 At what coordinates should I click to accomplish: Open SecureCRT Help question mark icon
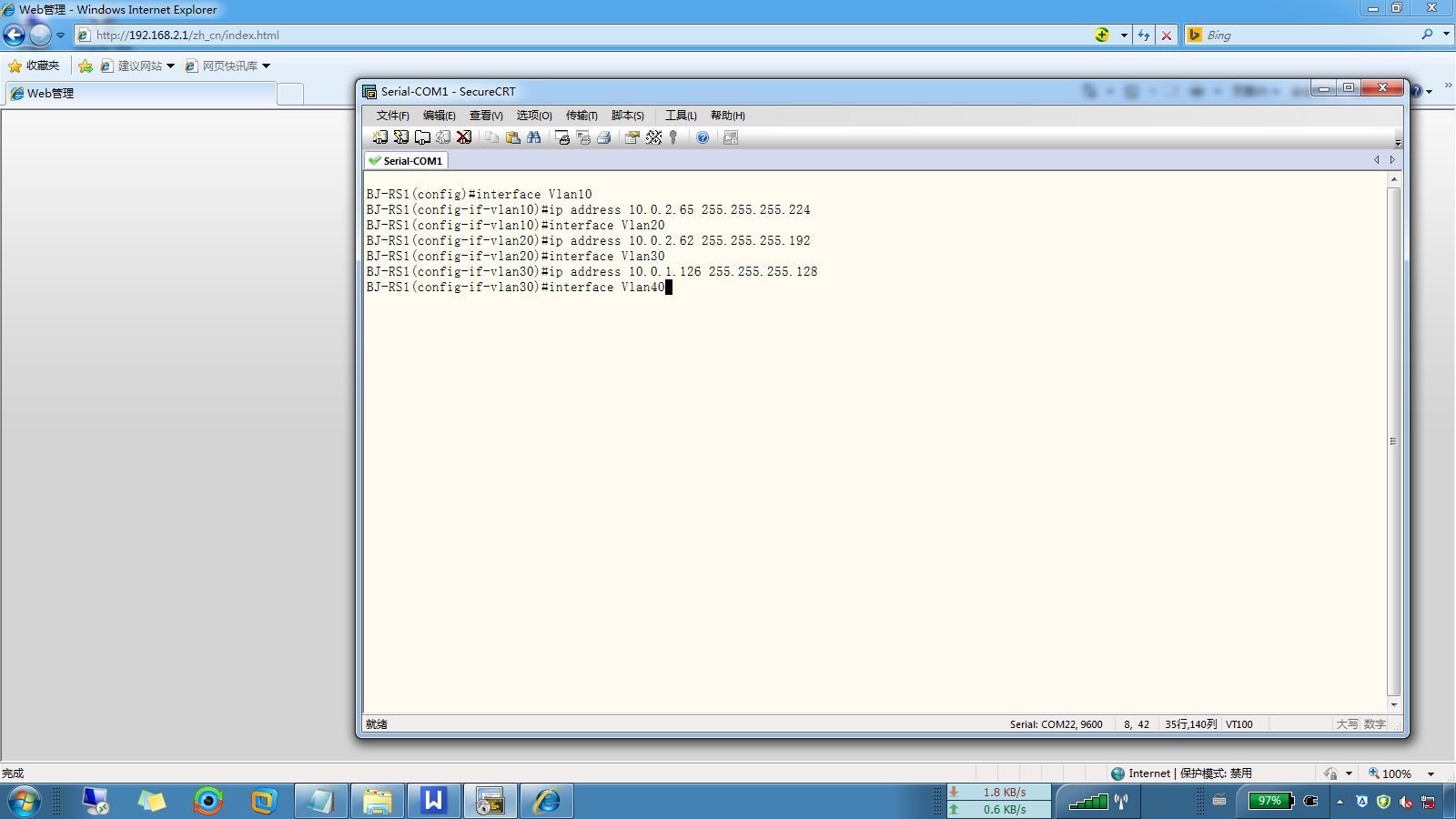pyautogui.click(x=703, y=137)
